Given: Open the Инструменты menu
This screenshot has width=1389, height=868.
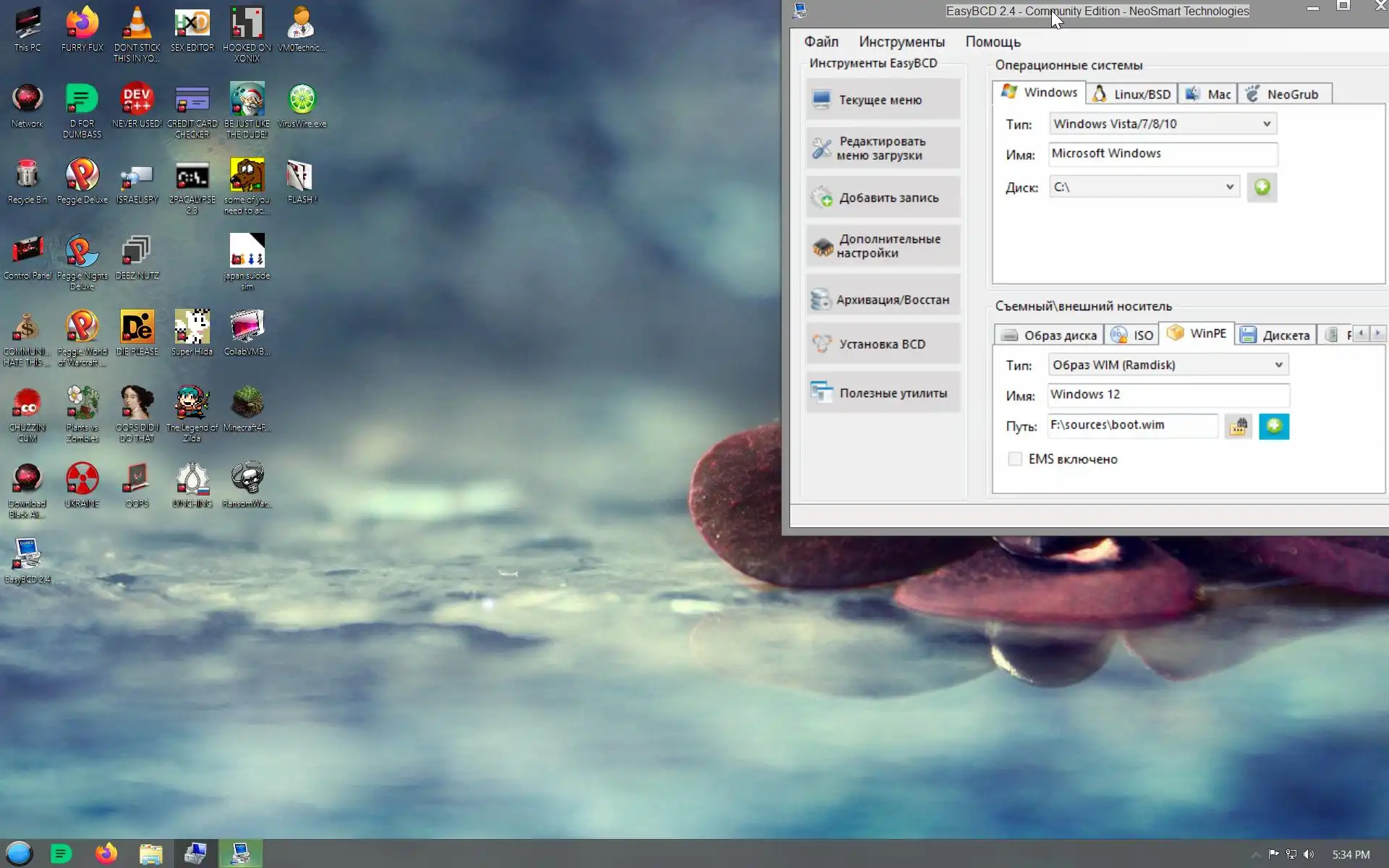Looking at the screenshot, I should pyautogui.click(x=901, y=42).
